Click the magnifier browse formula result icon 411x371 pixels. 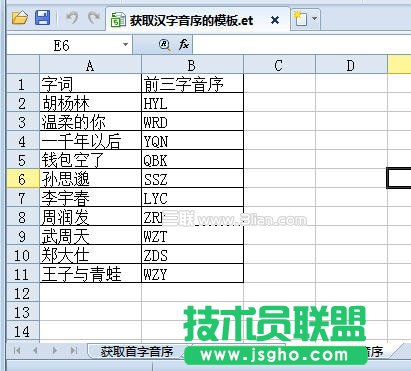click(165, 45)
